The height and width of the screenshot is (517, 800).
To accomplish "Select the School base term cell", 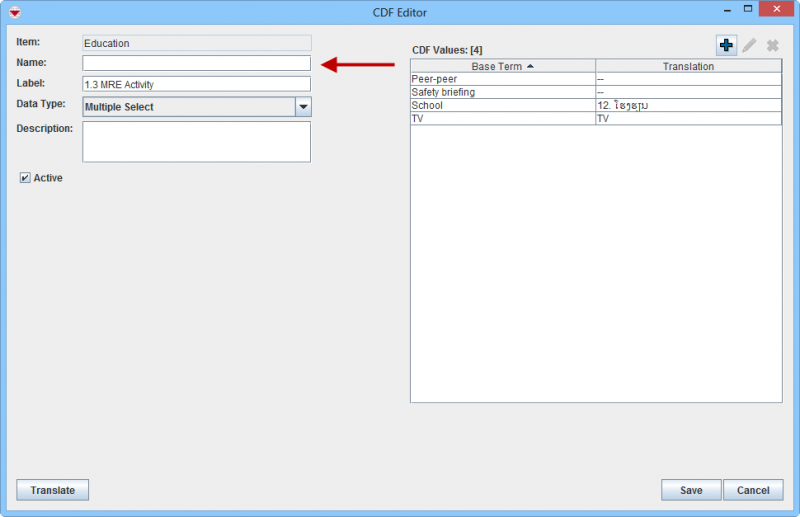I will 502,105.
